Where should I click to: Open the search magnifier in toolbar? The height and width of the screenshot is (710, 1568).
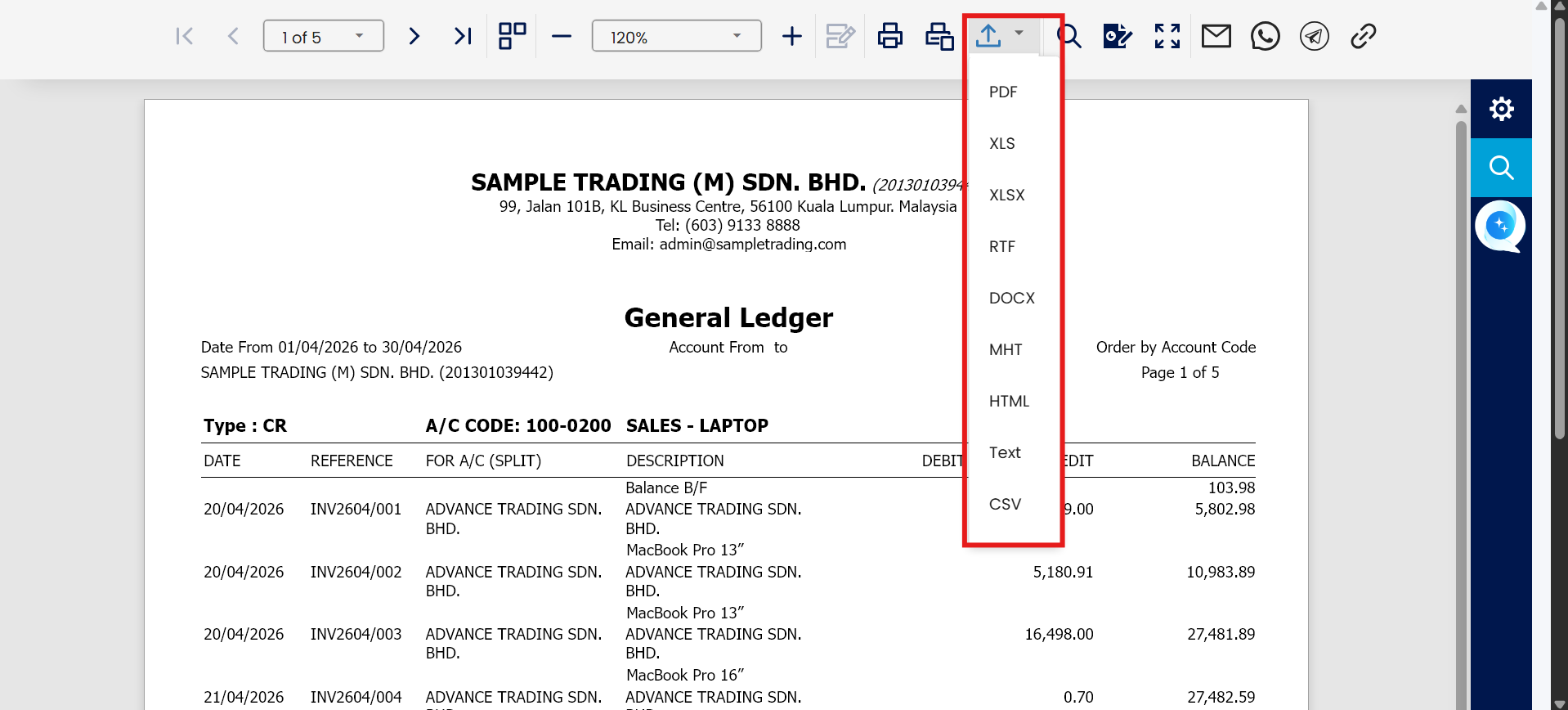1068,36
